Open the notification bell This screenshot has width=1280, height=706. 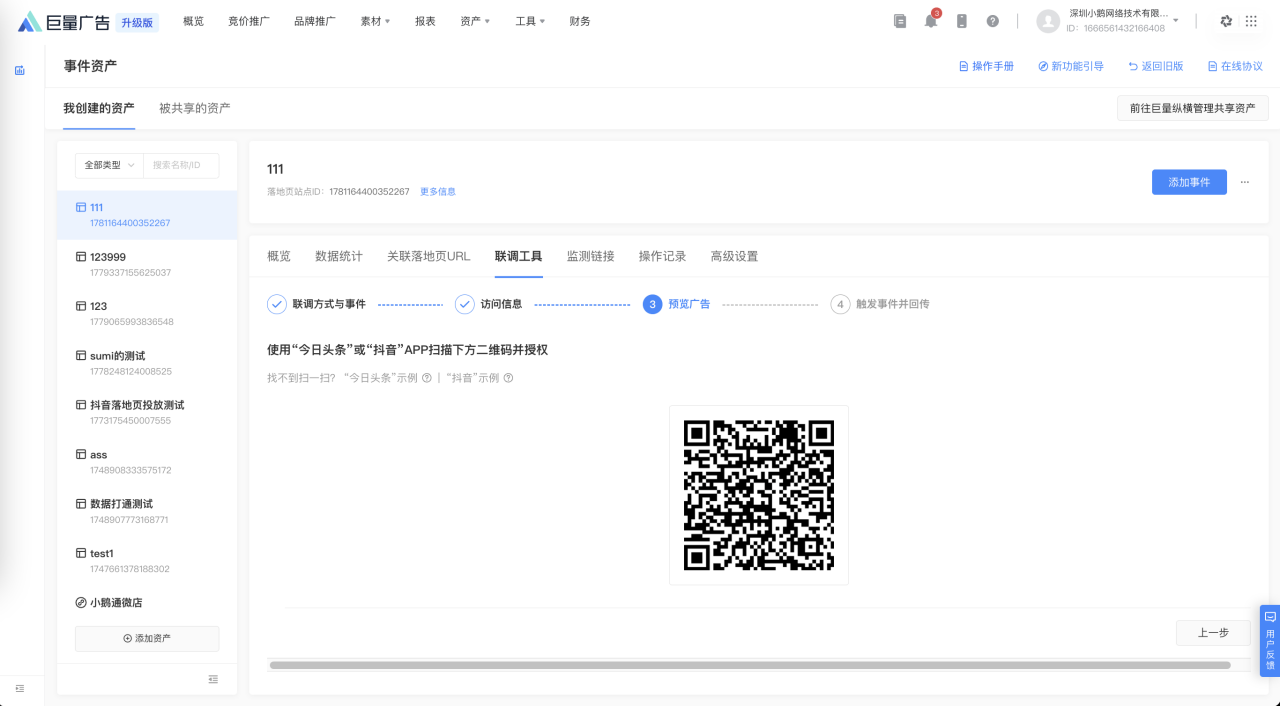[x=931, y=21]
